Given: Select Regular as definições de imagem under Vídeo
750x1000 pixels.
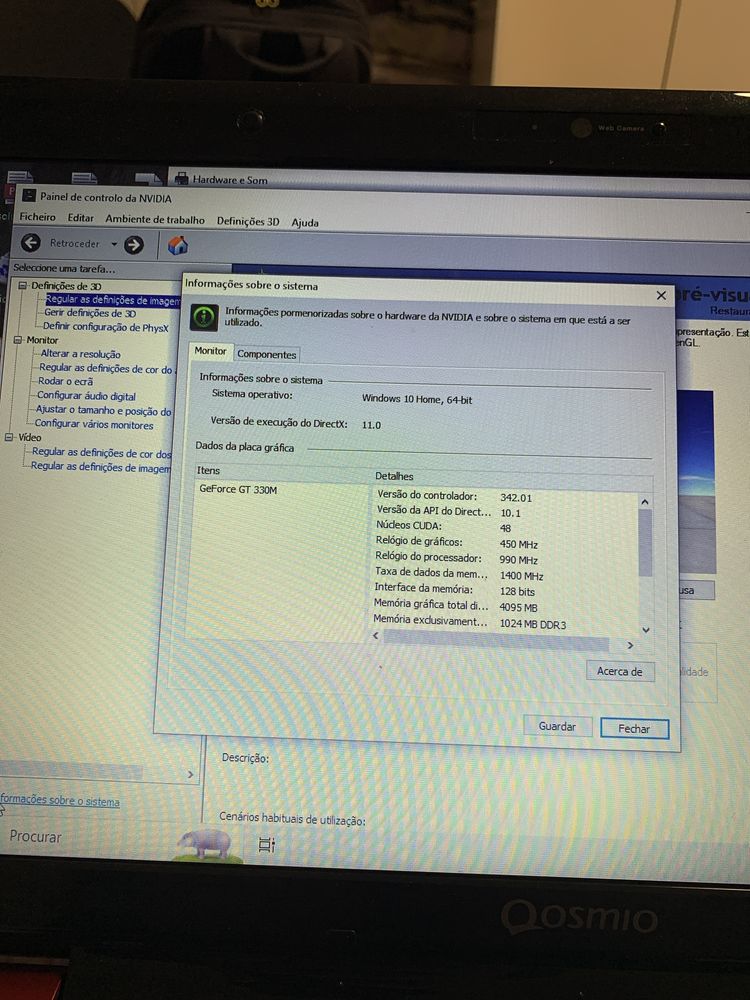Looking at the screenshot, I should click(101, 467).
